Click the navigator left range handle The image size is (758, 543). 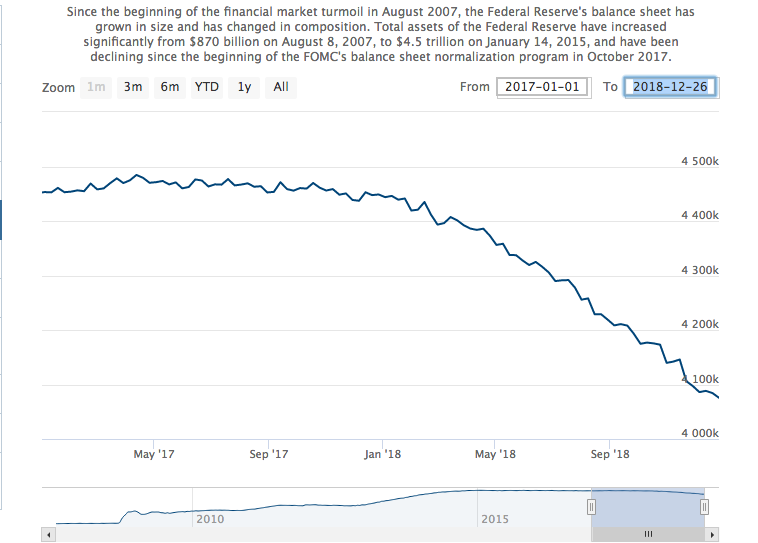(x=591, y=507)
